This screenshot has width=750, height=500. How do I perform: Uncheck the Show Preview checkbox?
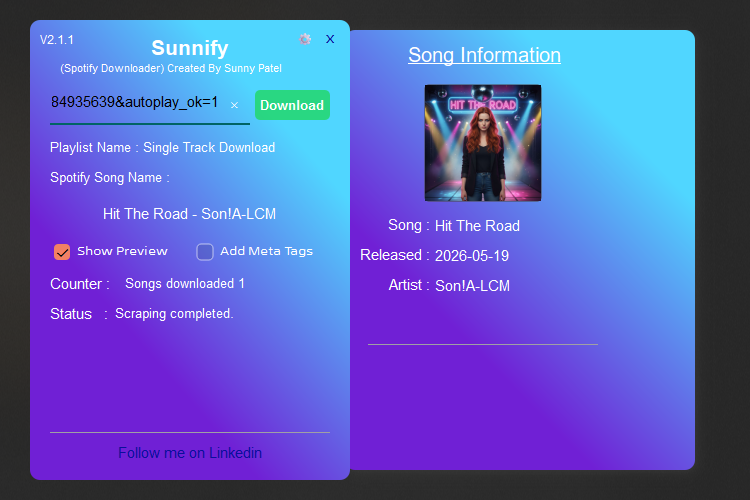[x=62, y=252]
